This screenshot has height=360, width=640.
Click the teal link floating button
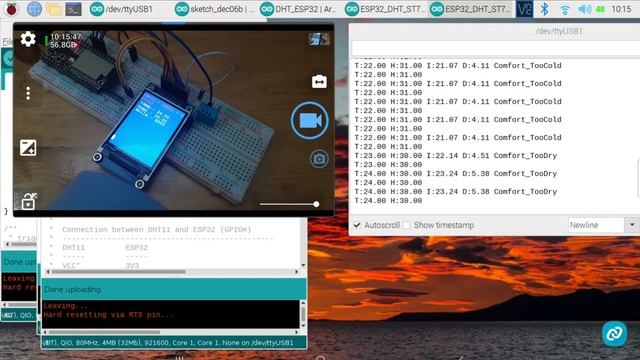[614, 333]
